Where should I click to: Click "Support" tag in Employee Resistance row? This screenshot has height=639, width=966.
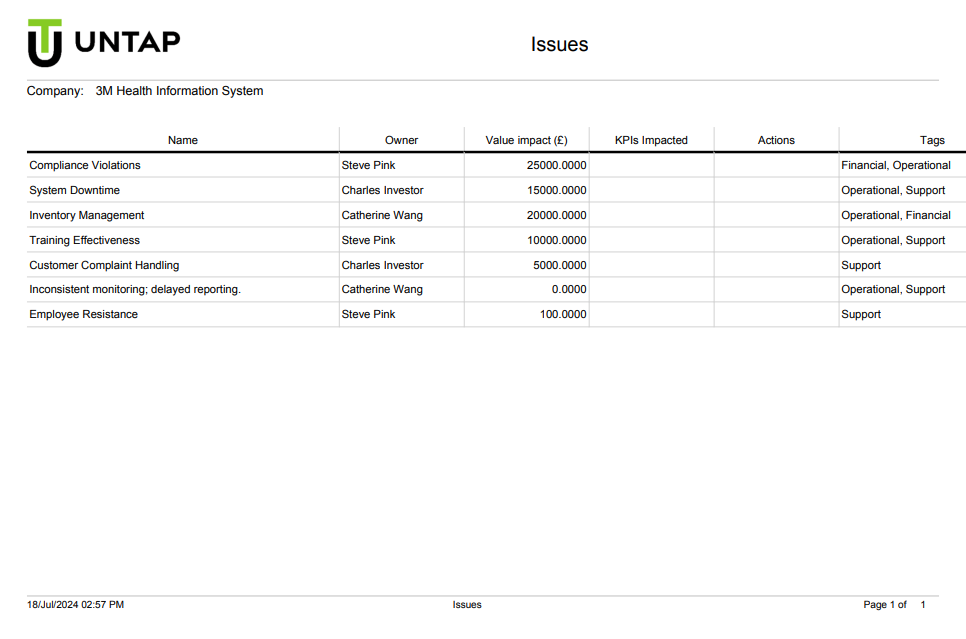(861, 314)
